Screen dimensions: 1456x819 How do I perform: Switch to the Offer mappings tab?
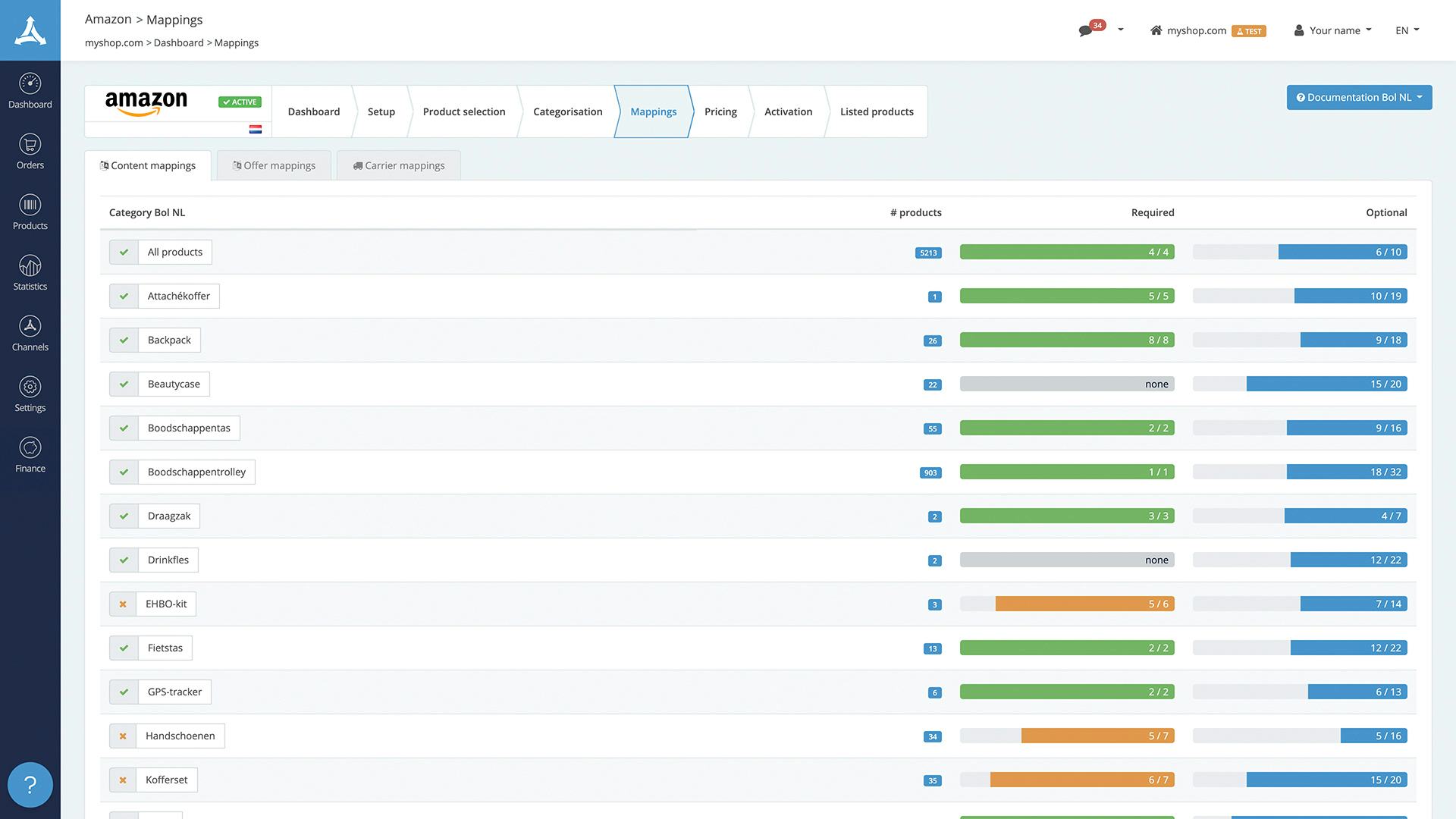click(274, 165)
